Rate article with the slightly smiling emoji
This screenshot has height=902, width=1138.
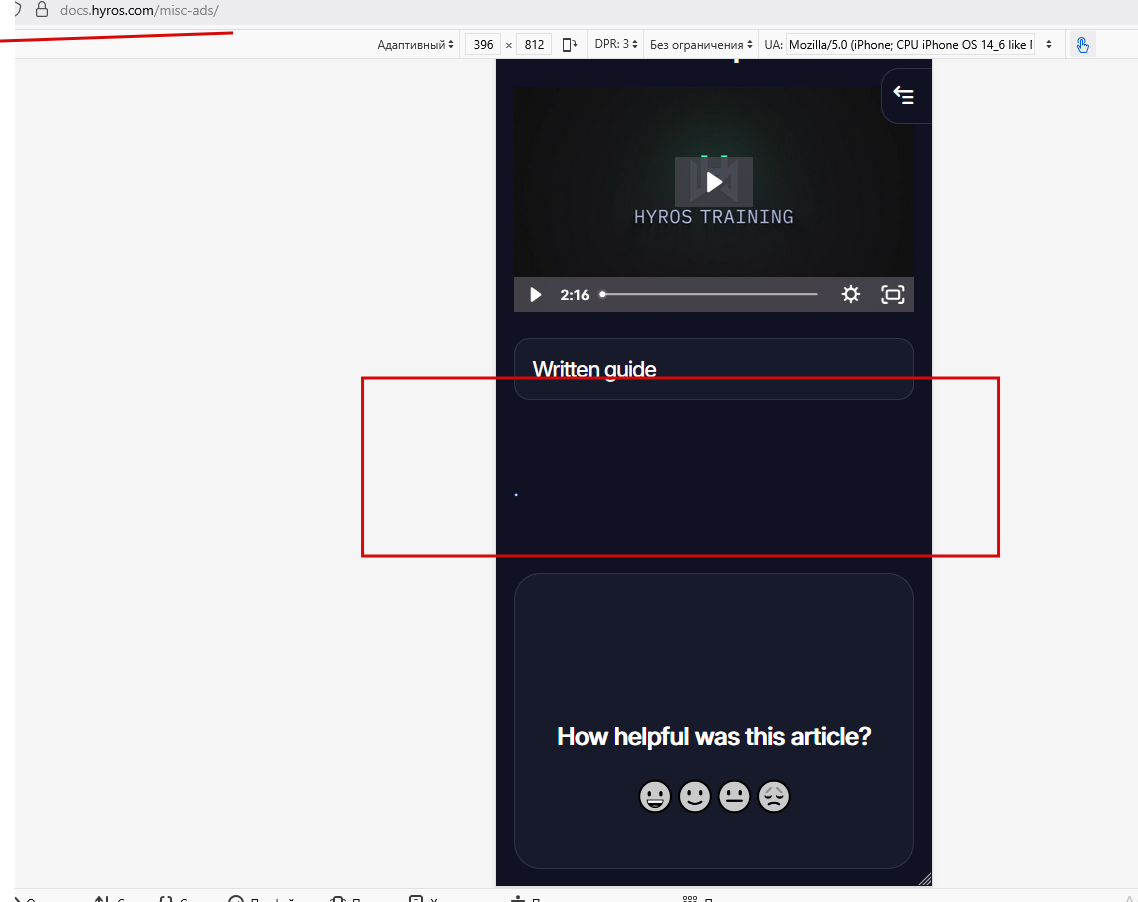[695, 796]
